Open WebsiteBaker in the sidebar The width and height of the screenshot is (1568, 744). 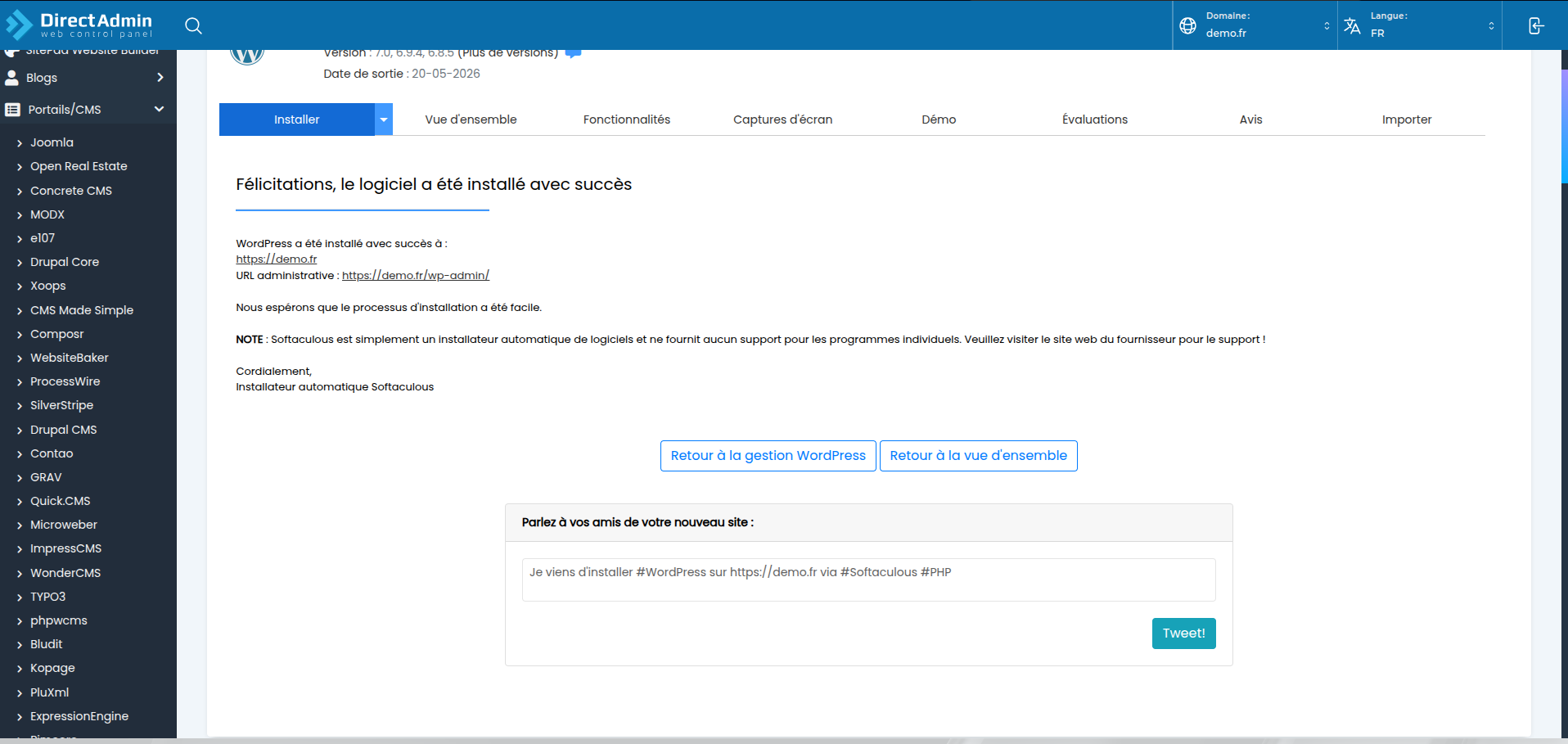[x=70, y=358]
